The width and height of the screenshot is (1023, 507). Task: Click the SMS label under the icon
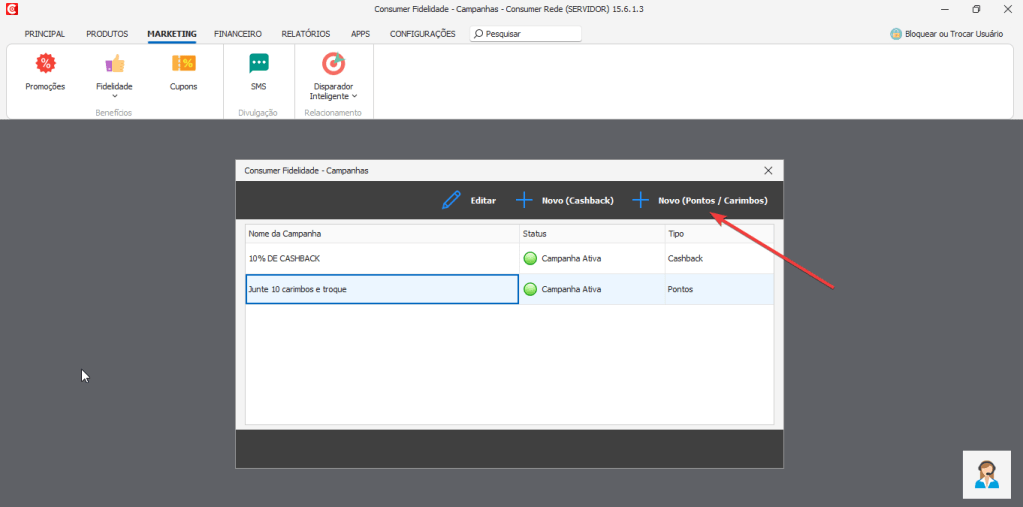click(258, 86)
